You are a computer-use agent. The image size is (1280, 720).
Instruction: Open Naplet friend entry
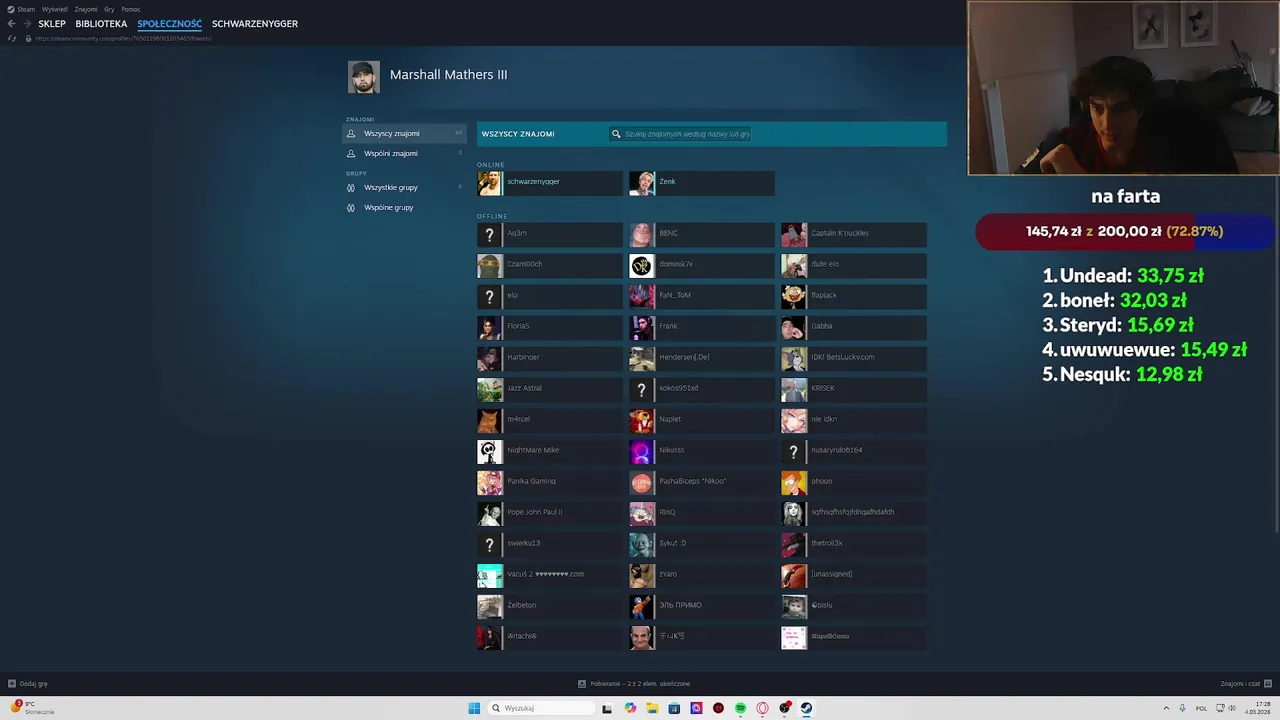point(702,421)
